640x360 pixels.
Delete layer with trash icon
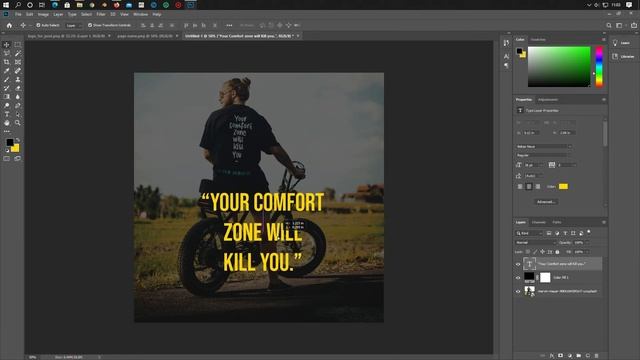point(596,356)
